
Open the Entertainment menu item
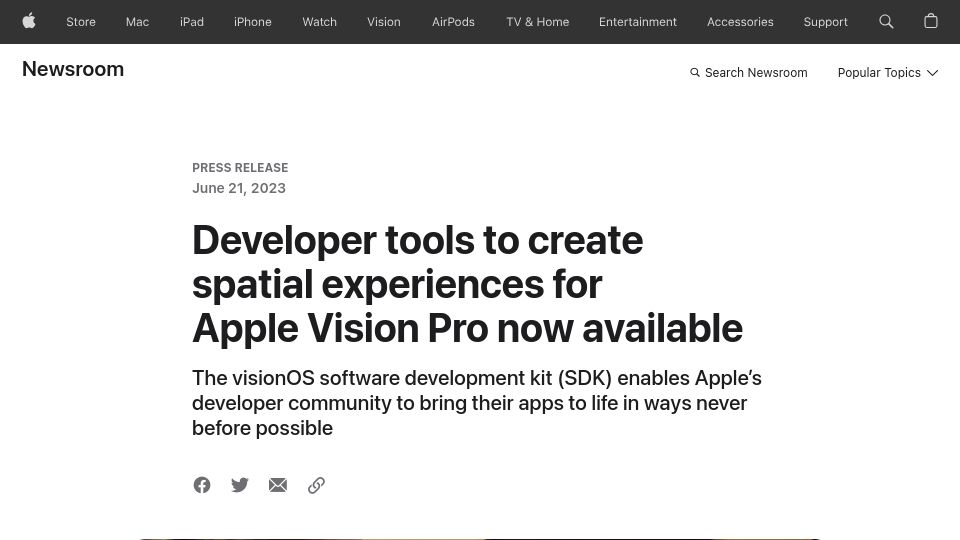click(637, 22)
